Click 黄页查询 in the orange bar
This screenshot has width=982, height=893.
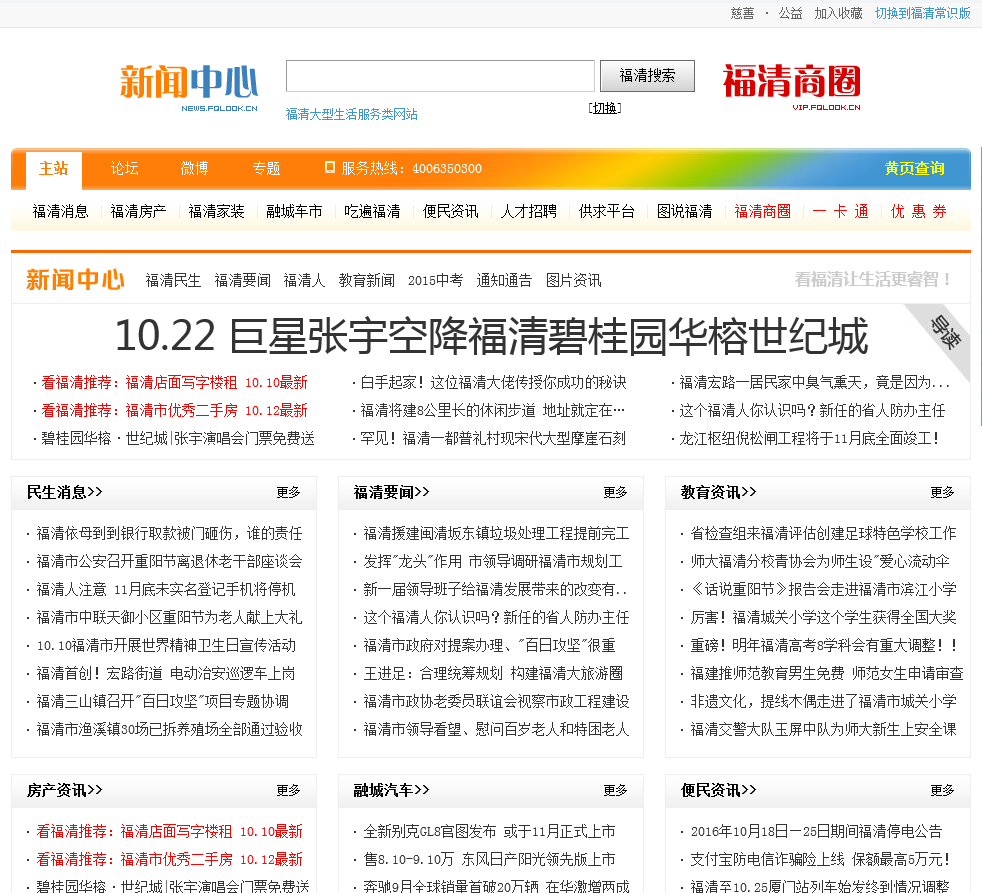(x=914, y=168)
